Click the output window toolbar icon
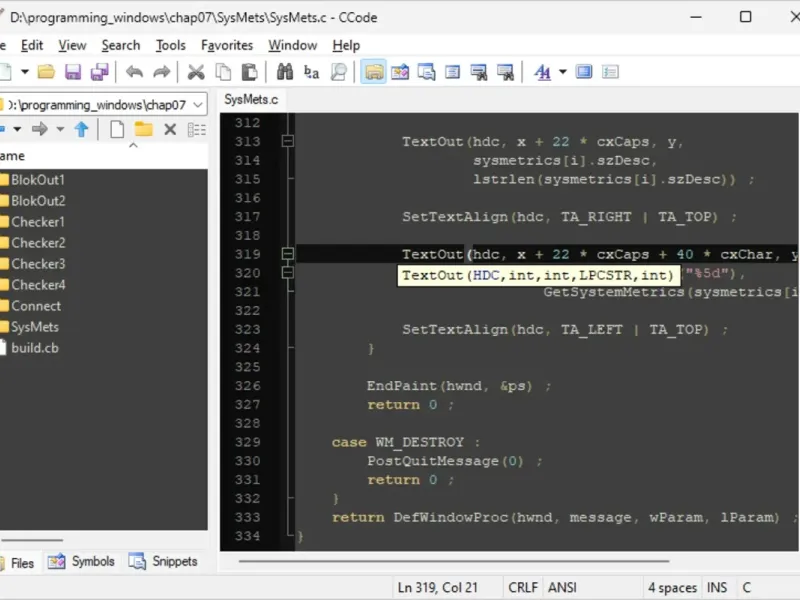Screen dimensions: 800x600 [453, 72]
